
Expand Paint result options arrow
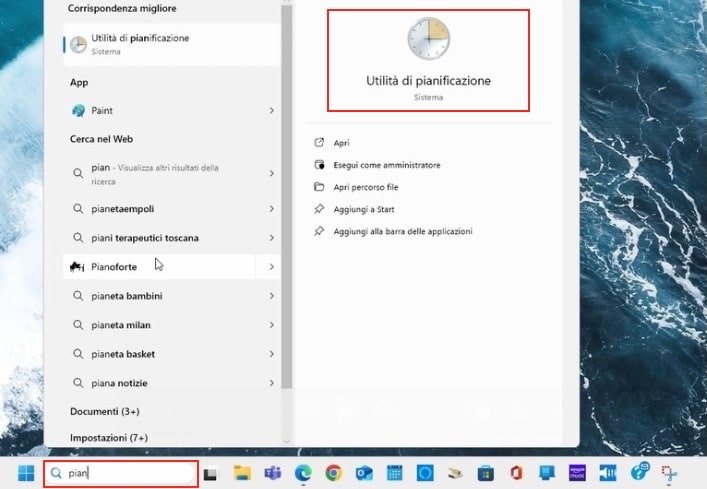coord(271,110)
